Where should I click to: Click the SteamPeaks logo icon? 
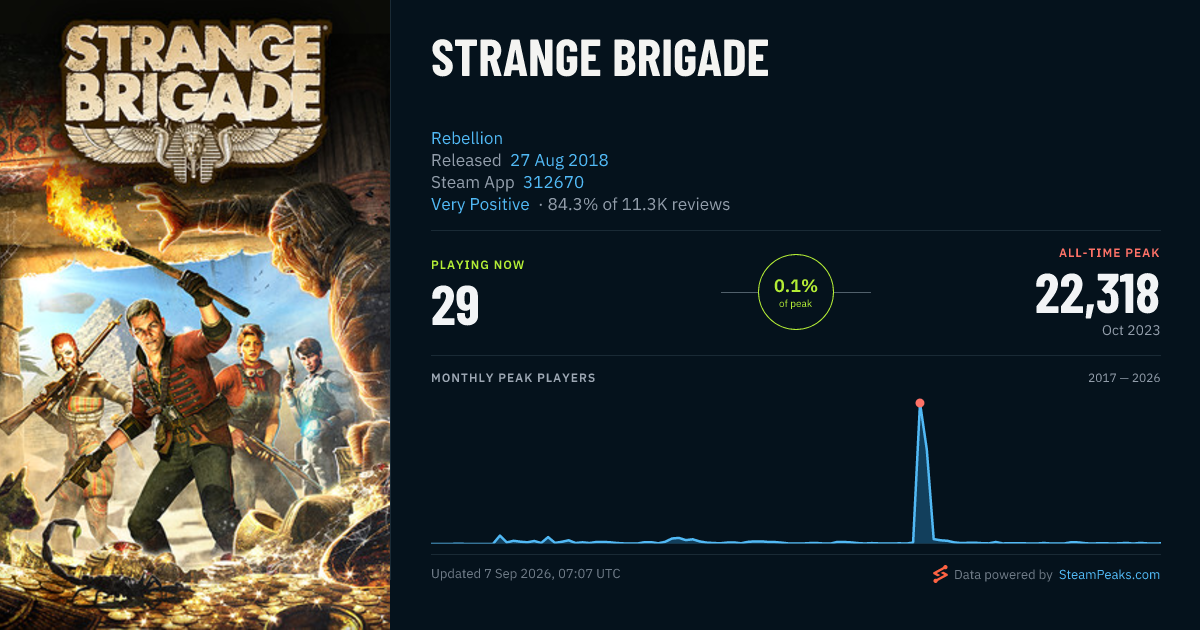tap(939, 574)
